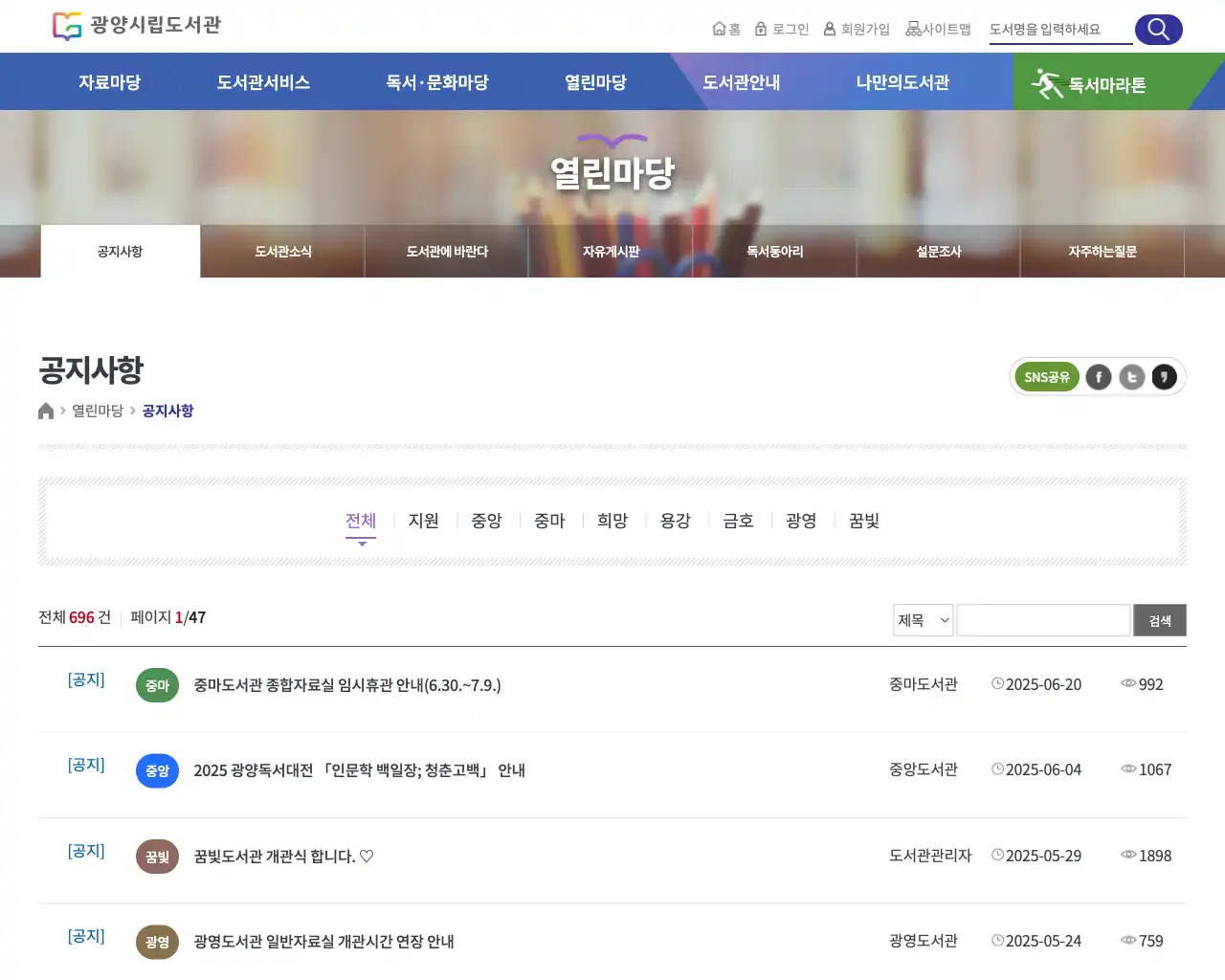Open the 독서마라톤 banner with runner icon
Image resolution: width=1225 pixels, height=980 pixels.
pyautogui.click(x=1101, y=82)
